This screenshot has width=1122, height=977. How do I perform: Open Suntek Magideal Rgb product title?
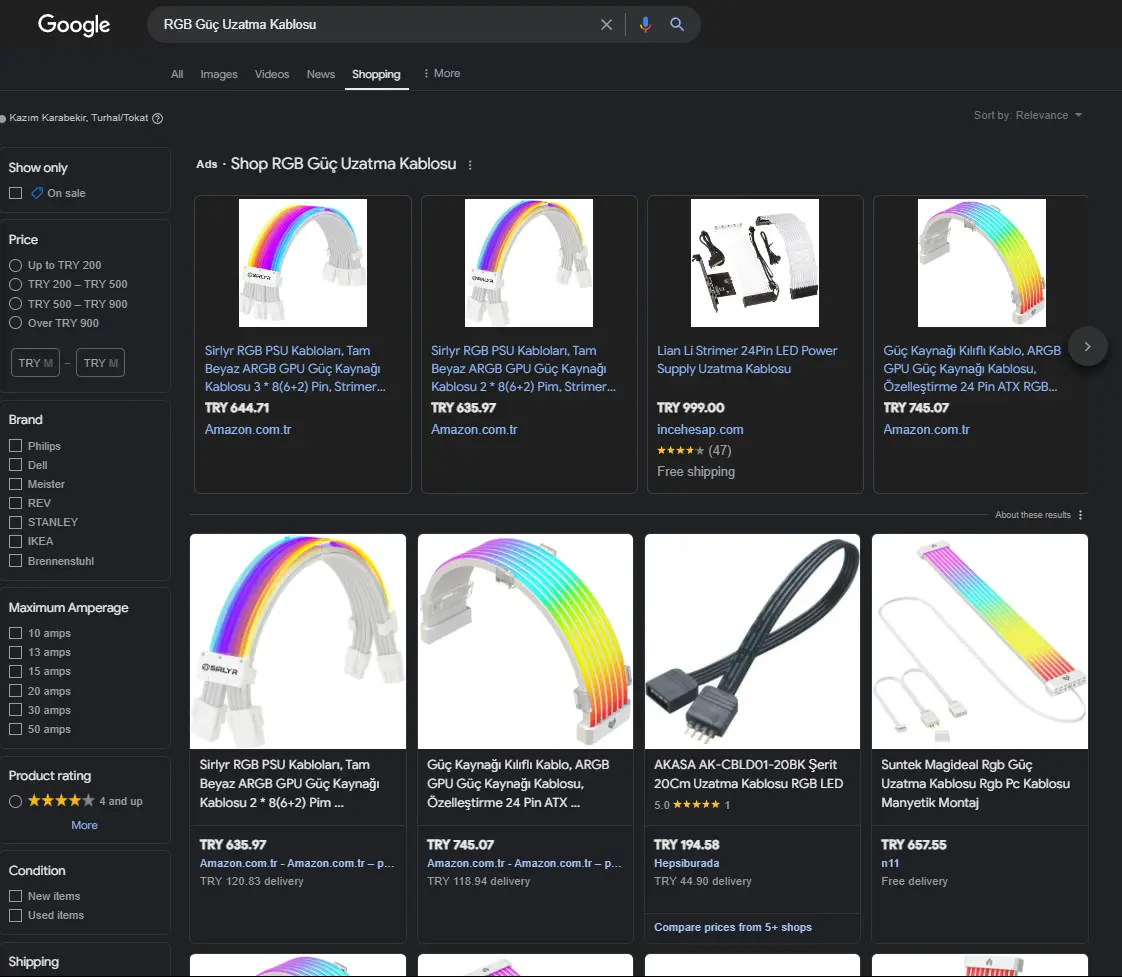coord(975,784)
